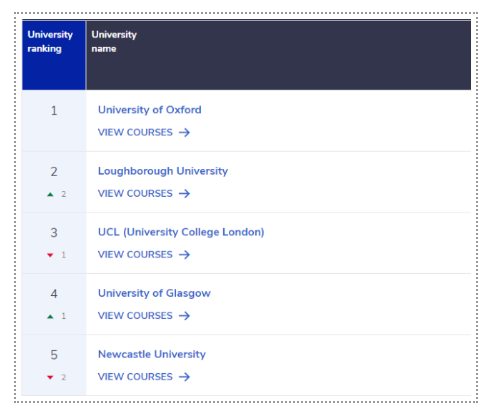Open the University of Oxford link
This screenshot has height=411, width=493.
[150, 110]
